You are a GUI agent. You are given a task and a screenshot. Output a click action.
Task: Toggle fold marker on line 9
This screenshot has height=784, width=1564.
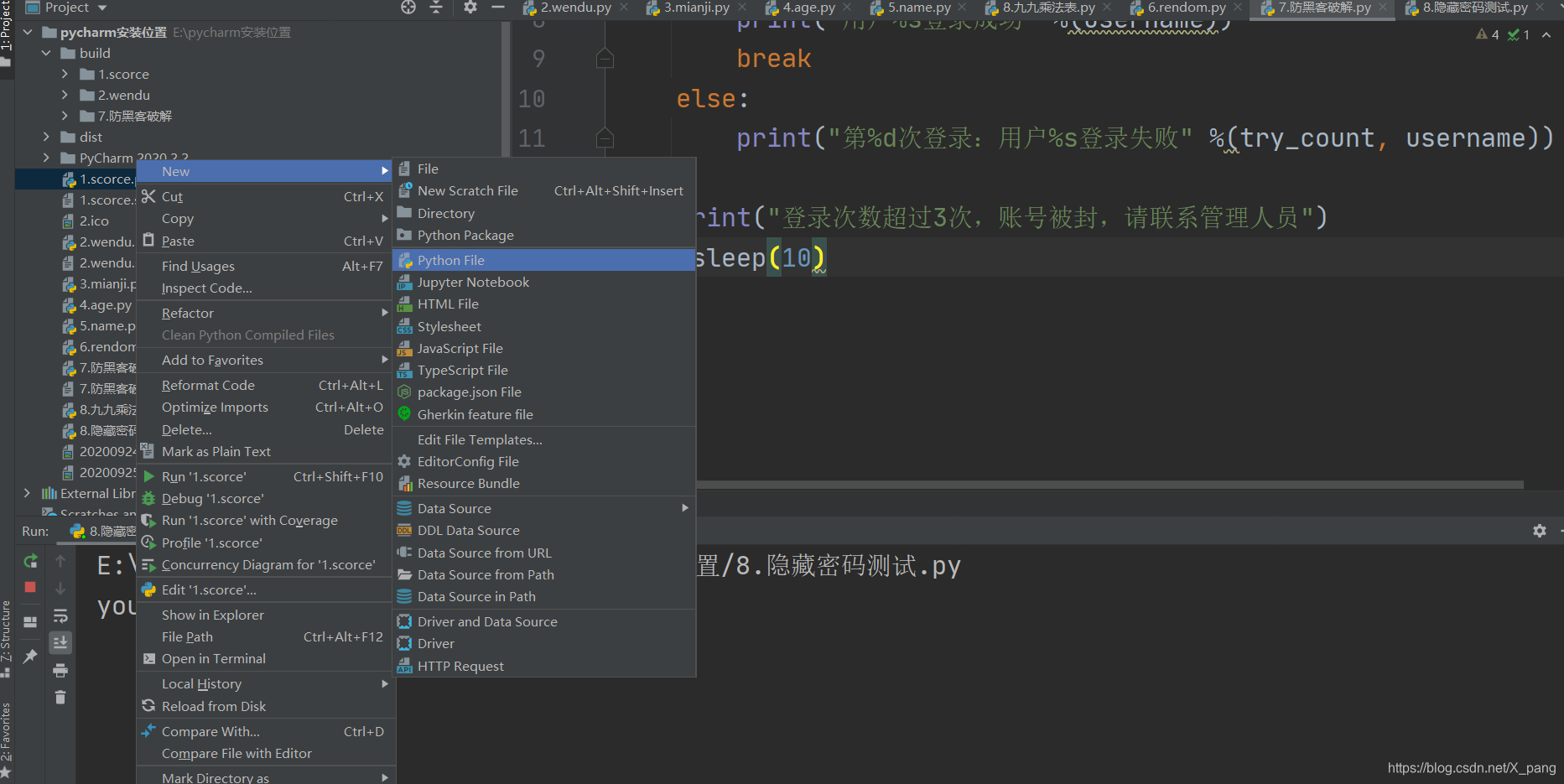pyautogui.click(x=605, y=59)
